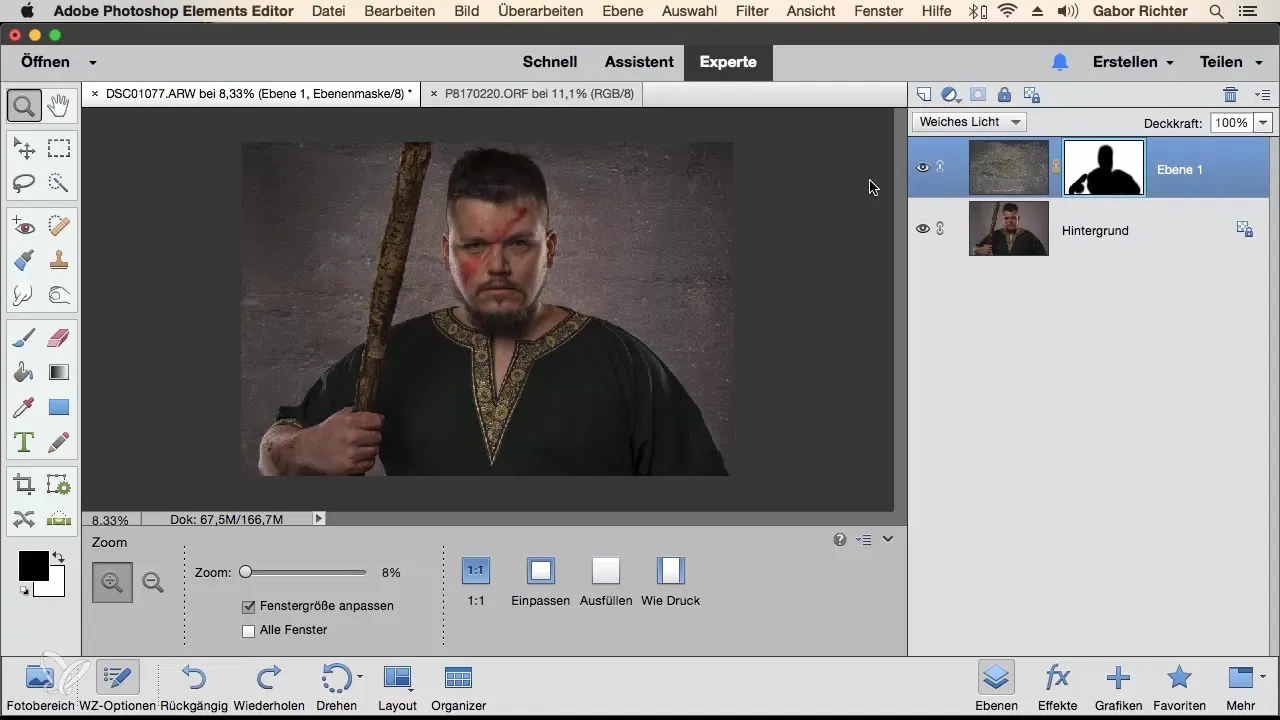Select the Spot Healing Brush tool
The height and width of the screenshot is (720, 1280).
pos(59,227)
